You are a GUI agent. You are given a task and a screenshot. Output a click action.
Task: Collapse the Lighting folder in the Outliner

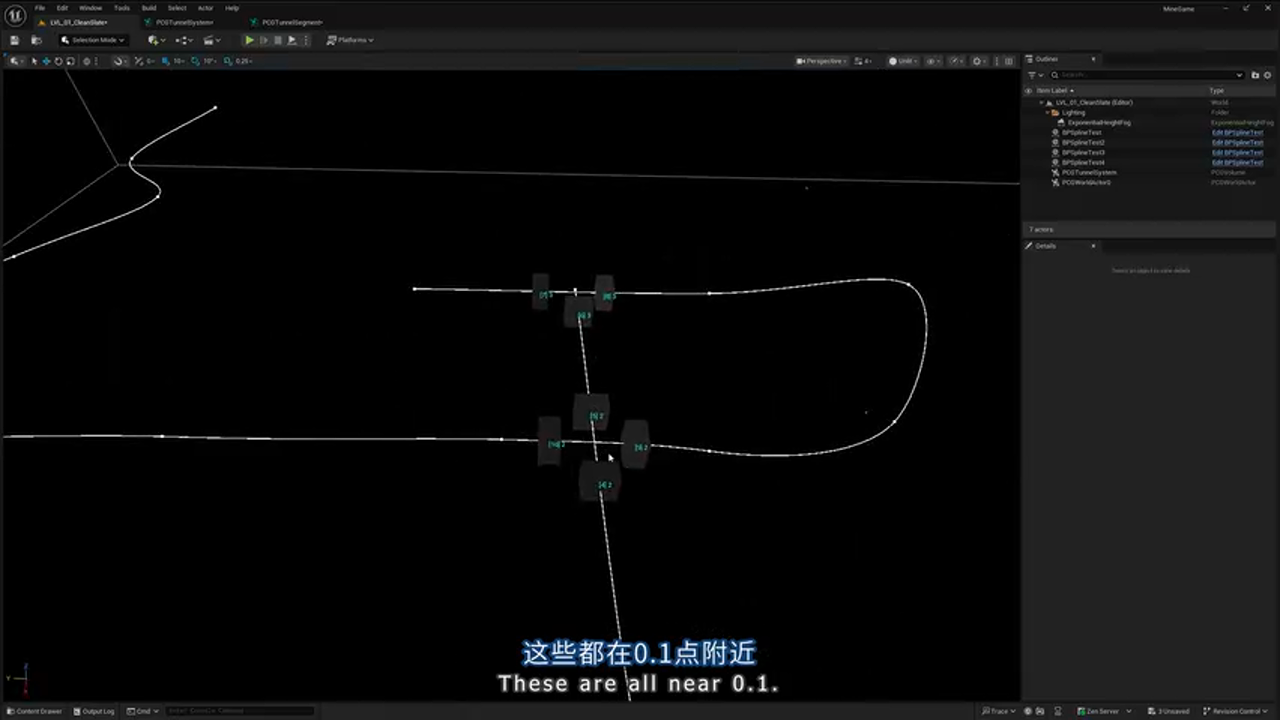click(1048, 113)
